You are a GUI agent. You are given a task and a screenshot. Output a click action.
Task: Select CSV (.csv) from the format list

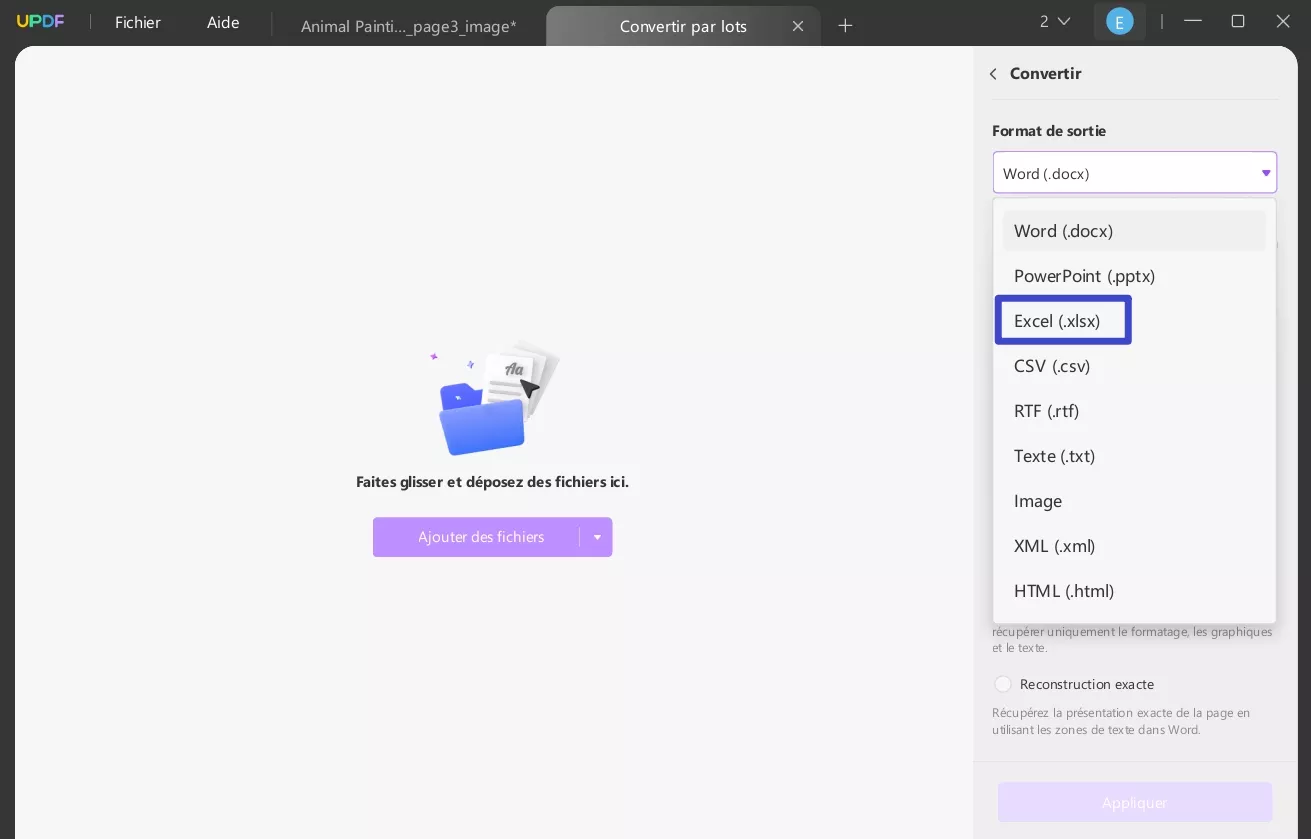pos(1051,366)
